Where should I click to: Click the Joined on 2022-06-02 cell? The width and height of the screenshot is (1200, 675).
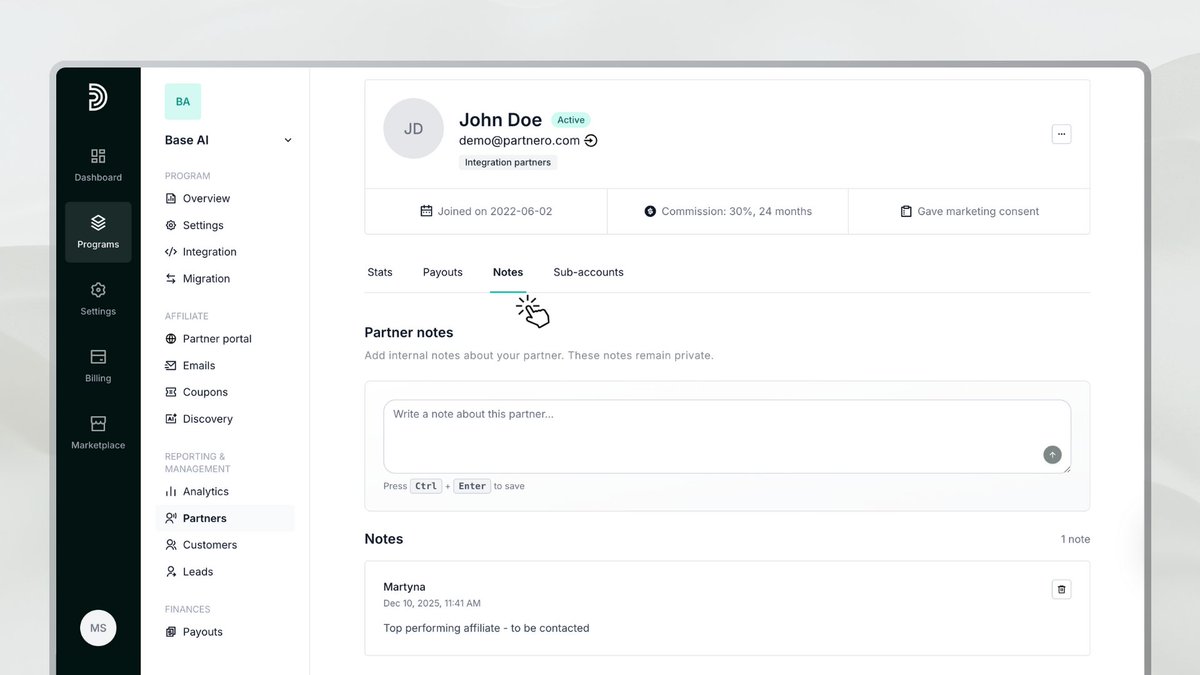[486, 211]
